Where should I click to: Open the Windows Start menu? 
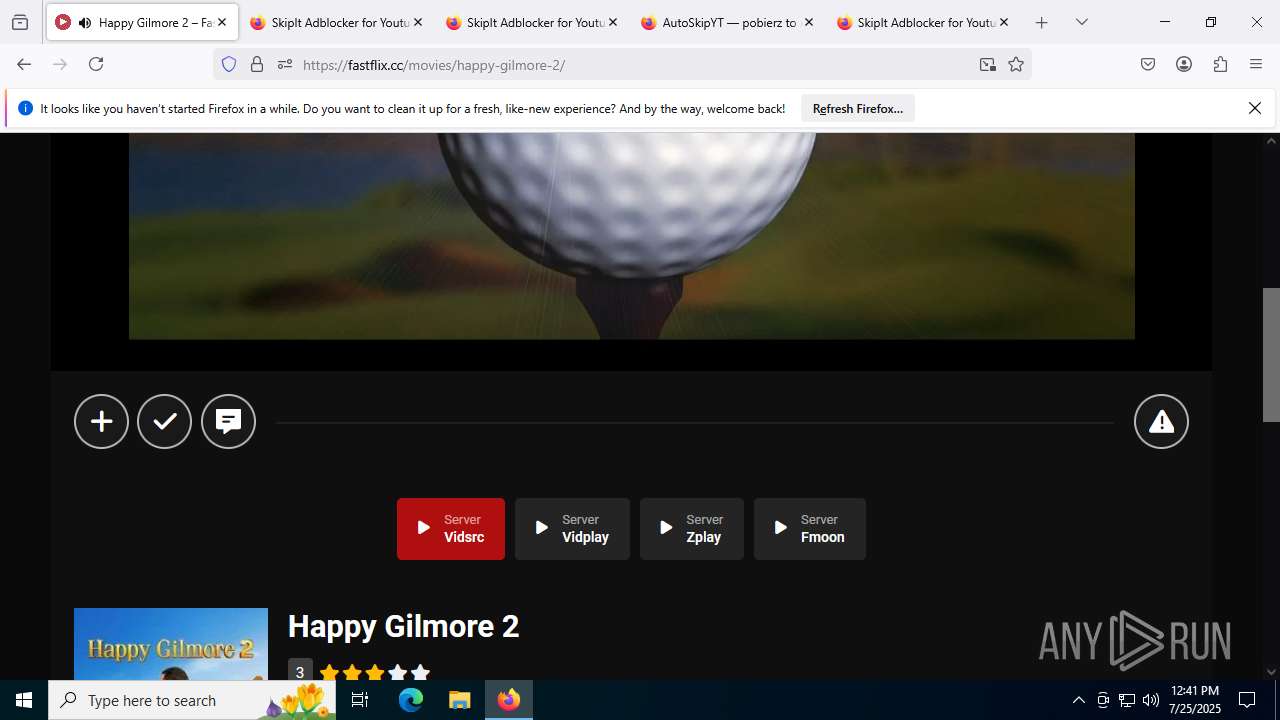24,700
